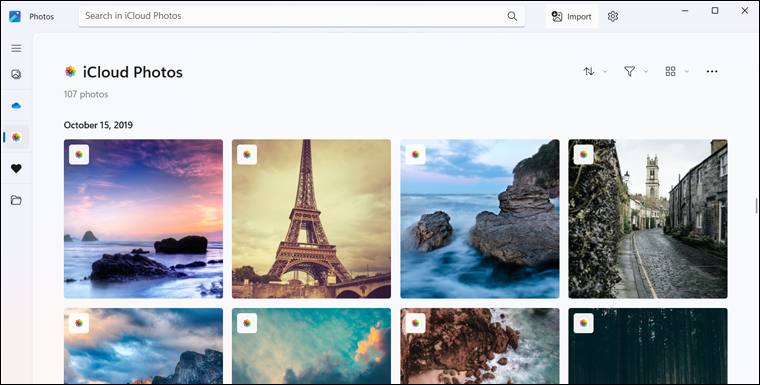Expand the filter options chevron
Screen dimensions: 760x385
pyautogui.click(x=646, y=71)
